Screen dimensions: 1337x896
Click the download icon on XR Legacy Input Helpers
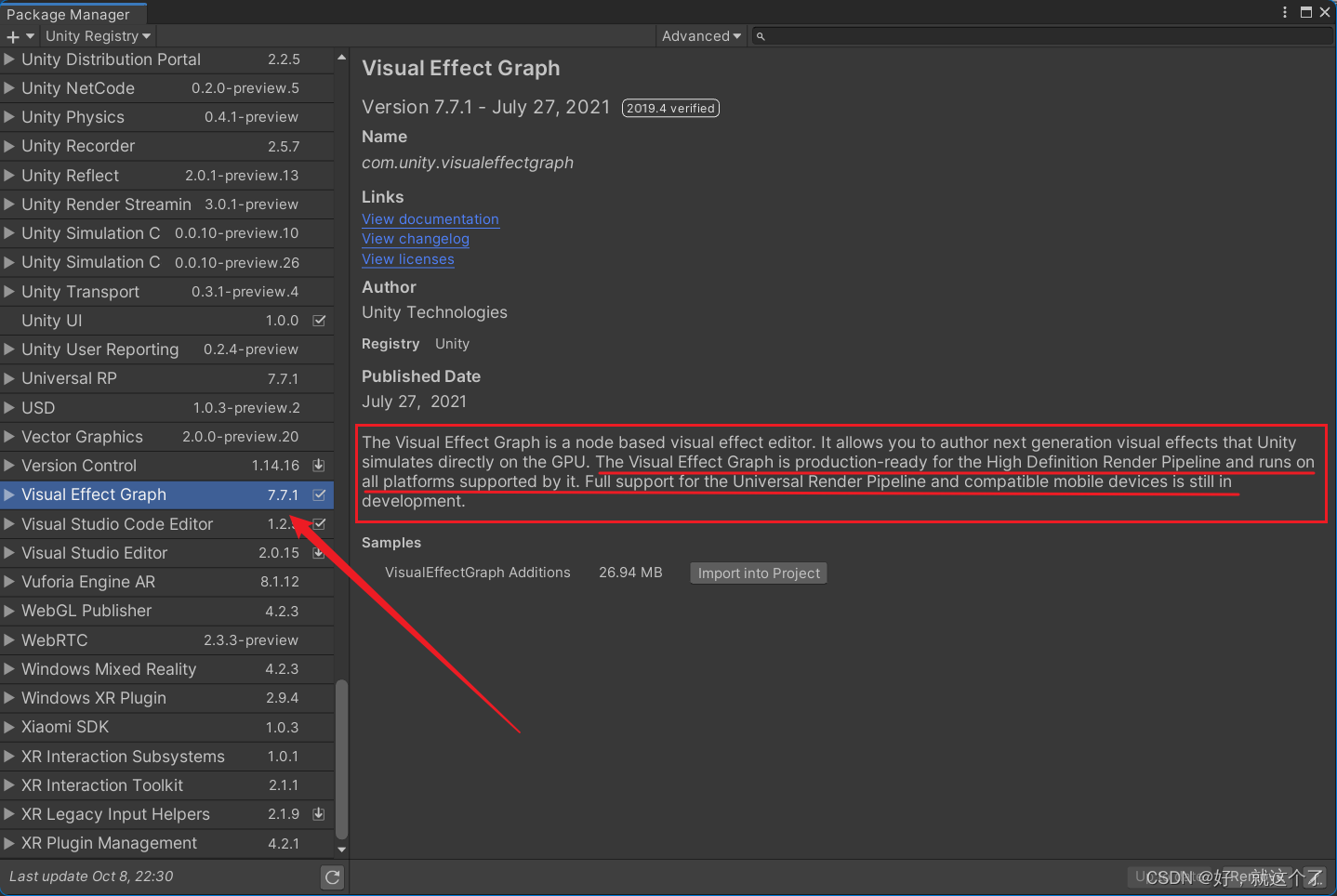[x=318, y=814]
